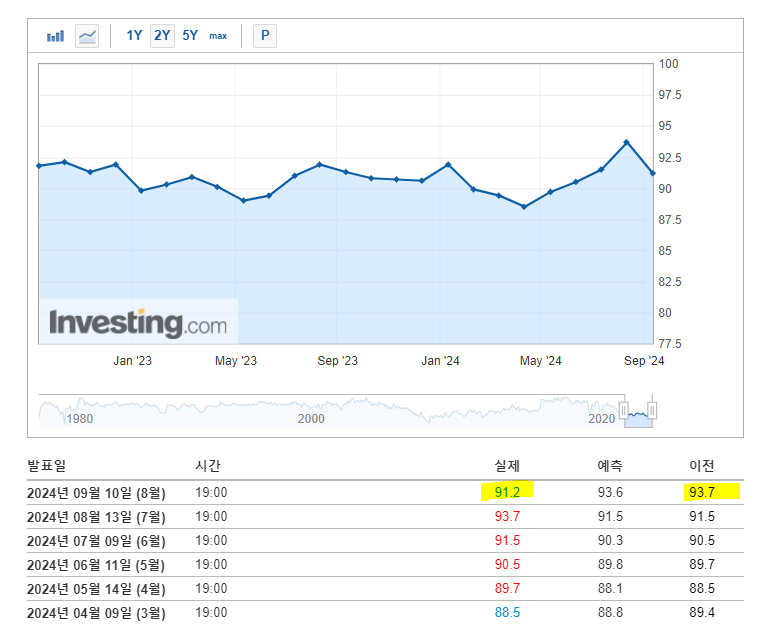759x639 pixels.
Task: Click the highlighted previous value 93.7
Action: pyautogui.click(x=701, y=492)
